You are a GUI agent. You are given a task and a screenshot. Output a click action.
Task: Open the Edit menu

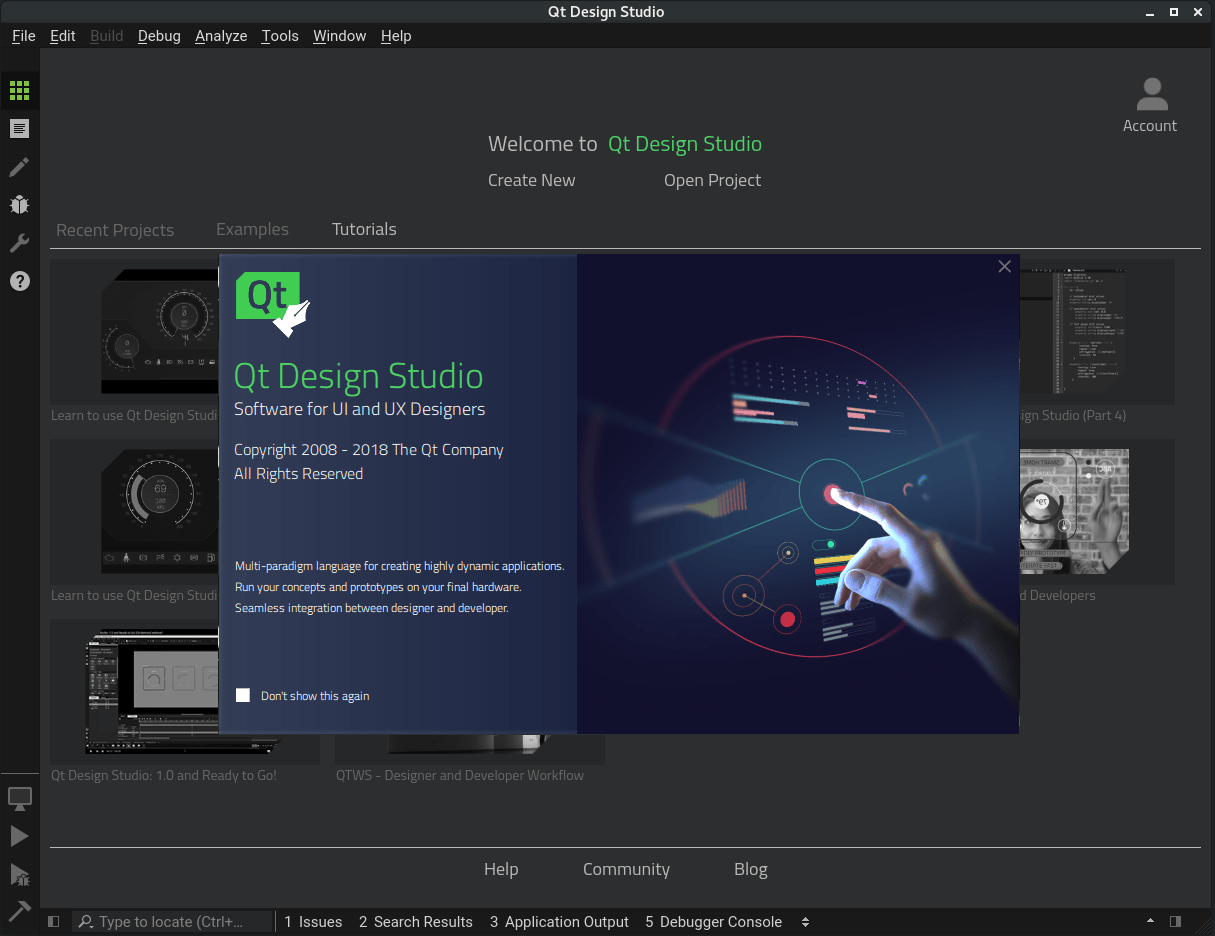(x=63, y=36)
